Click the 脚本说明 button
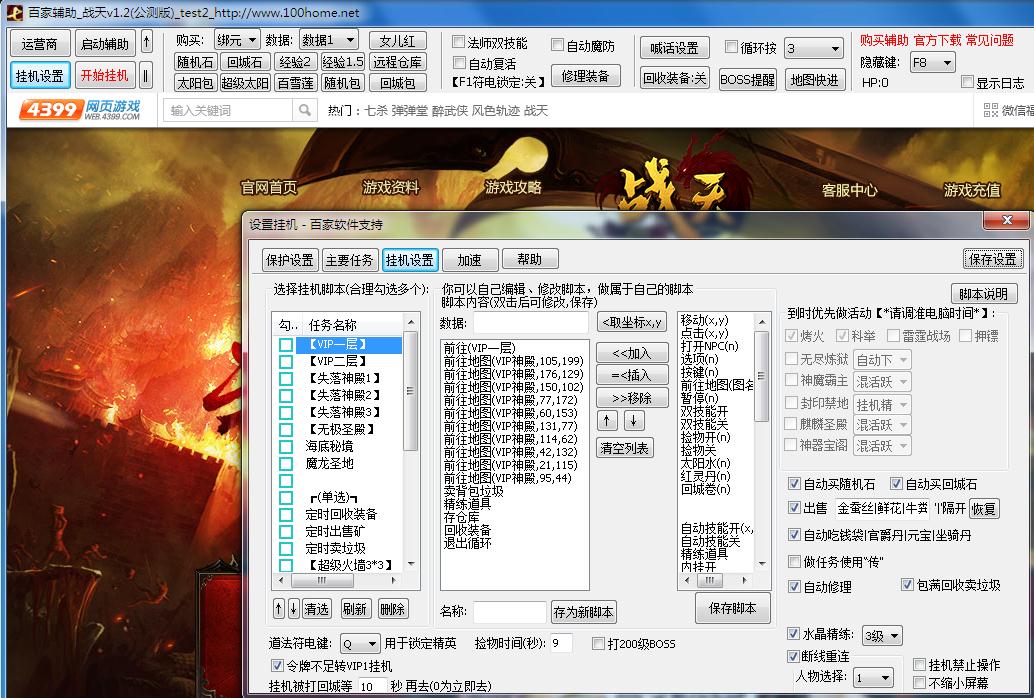This screenshot has height=698, width=1034. tap(984, 294)
